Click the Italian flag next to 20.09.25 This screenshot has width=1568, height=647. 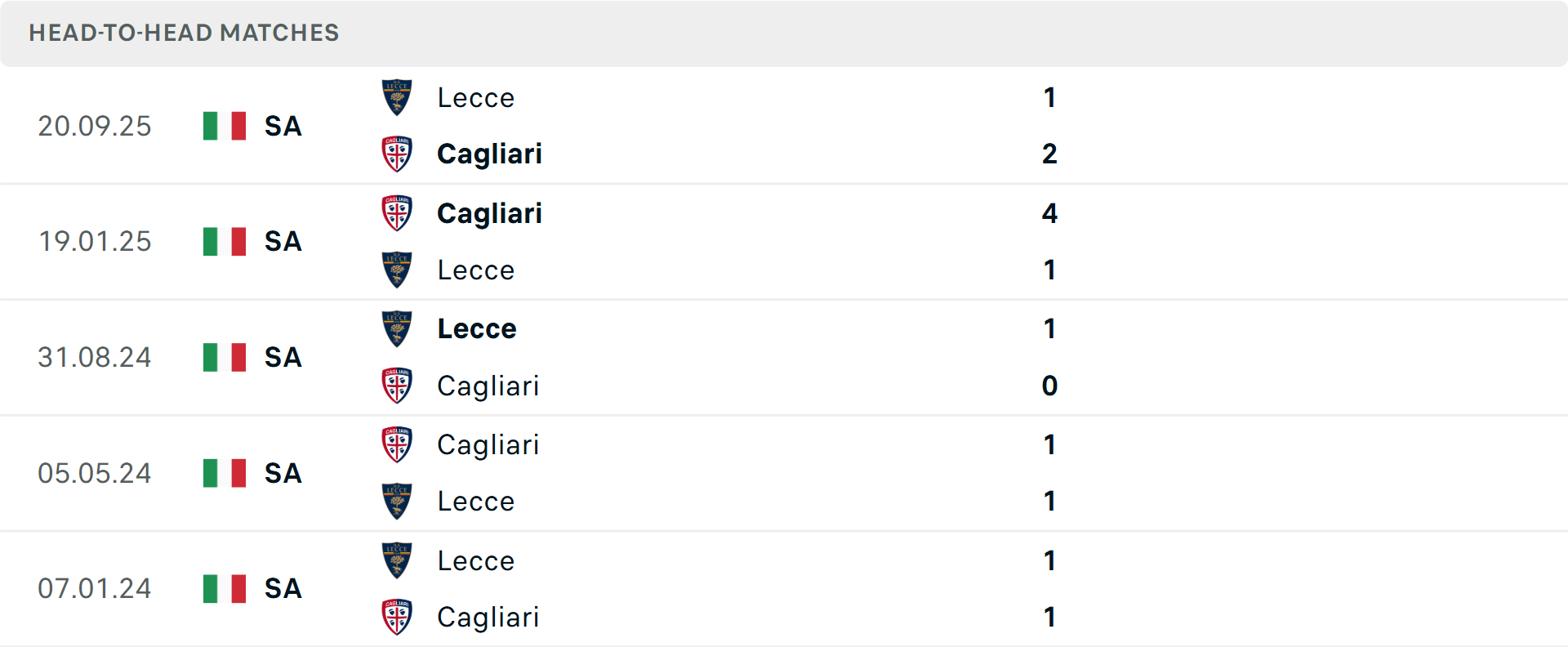point(224,126)
